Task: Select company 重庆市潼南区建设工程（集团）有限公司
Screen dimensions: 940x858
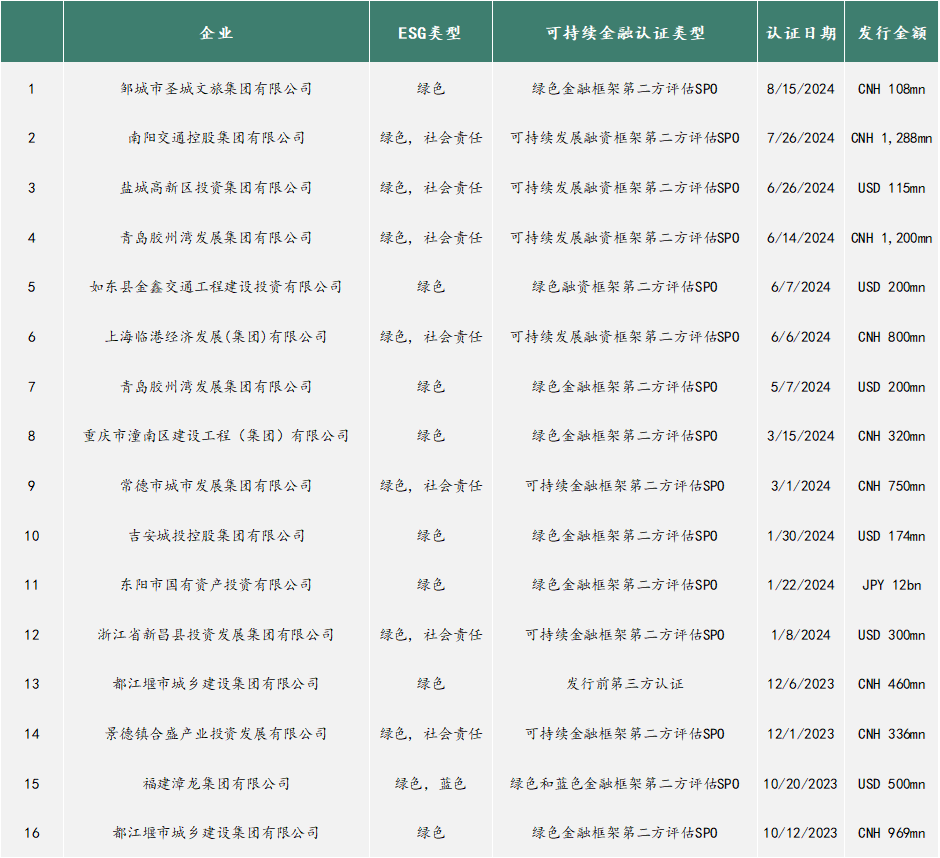Action: coord(216,435)
